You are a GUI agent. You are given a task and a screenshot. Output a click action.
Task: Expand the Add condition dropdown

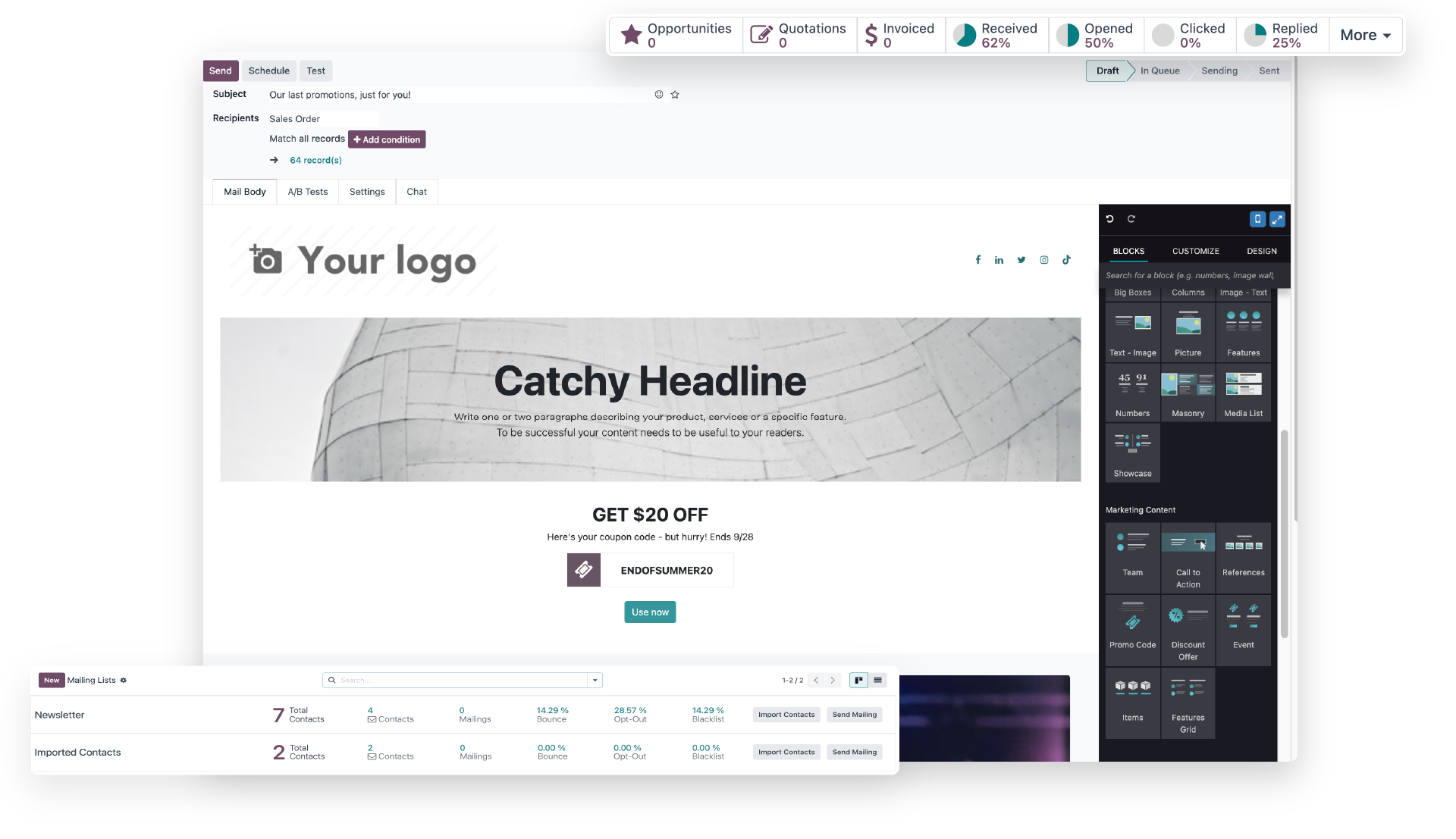[387, 139]
